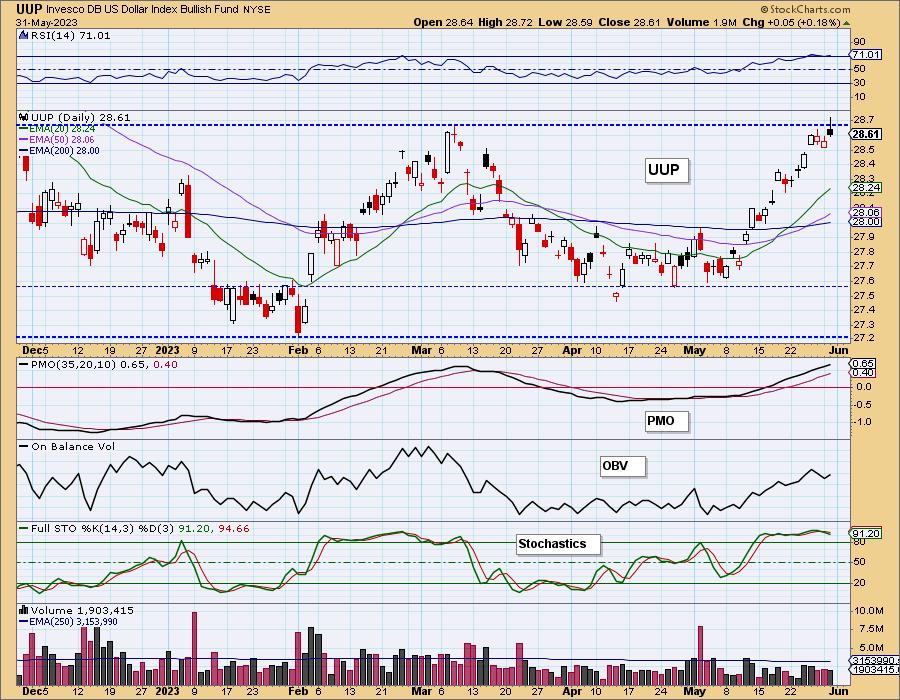The height and width of the screenshot is (700, 900).
Task: Click the Chg +0.05 (+0.18%) header value
Action: (x=791, y=22)
